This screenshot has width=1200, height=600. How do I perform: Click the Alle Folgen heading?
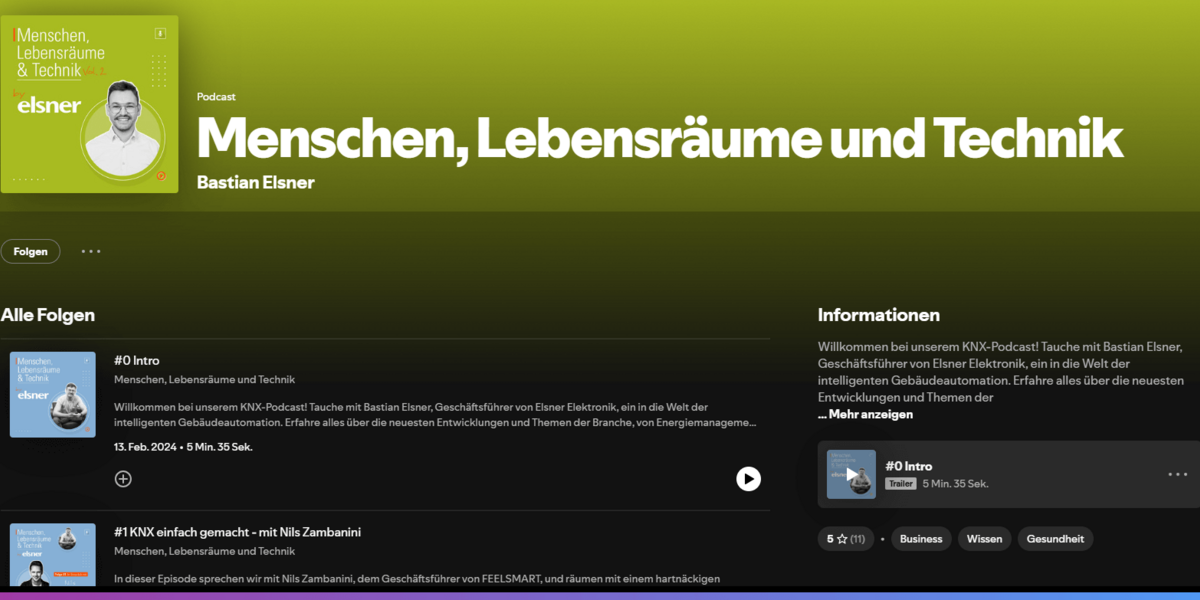[48, 315]
